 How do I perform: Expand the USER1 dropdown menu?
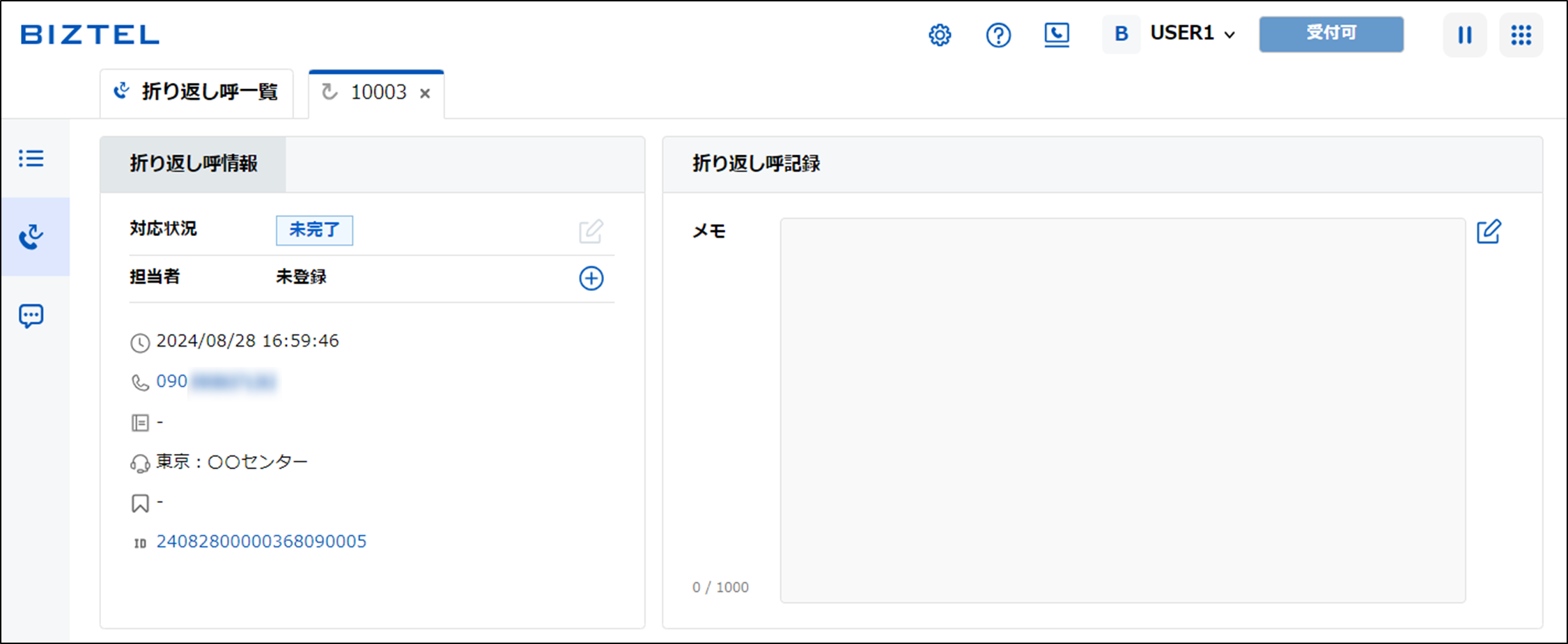click(1193, 33)
